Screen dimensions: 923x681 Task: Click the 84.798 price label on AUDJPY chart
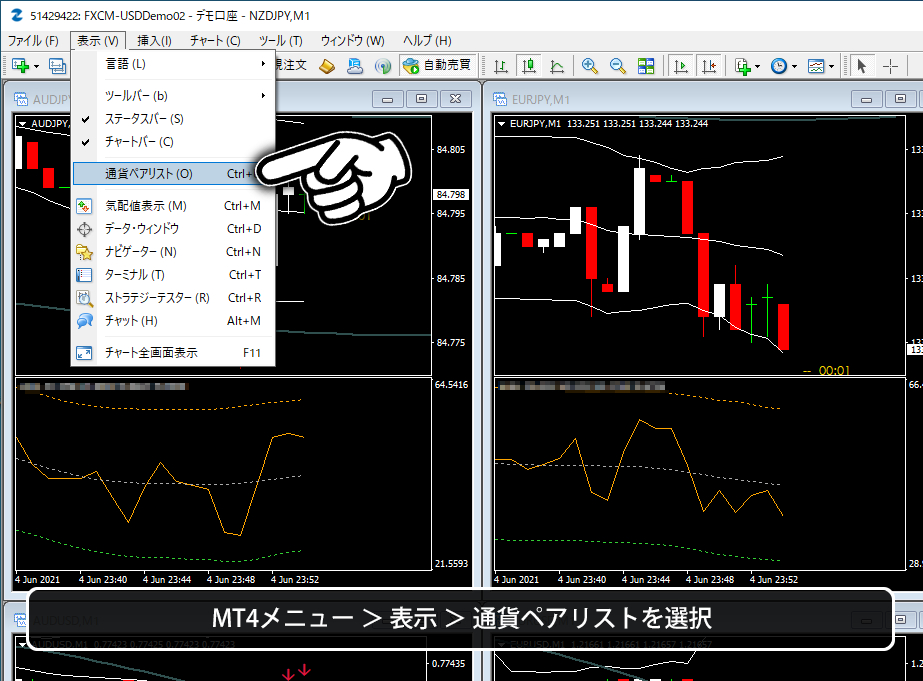[451, 194]
